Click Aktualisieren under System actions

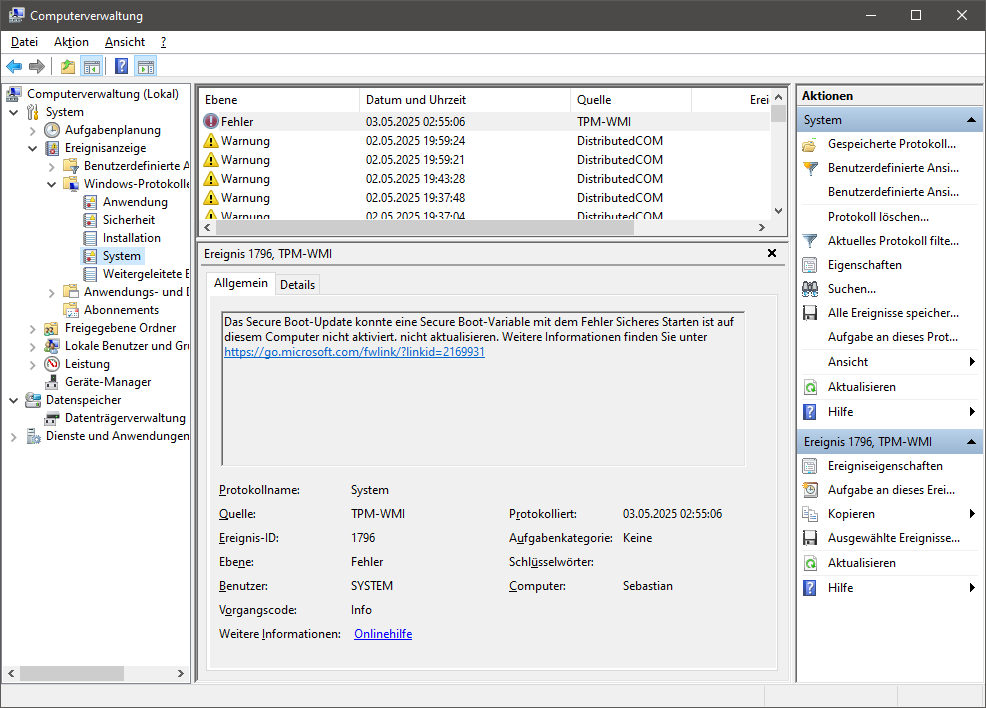[x=861, y=387]
